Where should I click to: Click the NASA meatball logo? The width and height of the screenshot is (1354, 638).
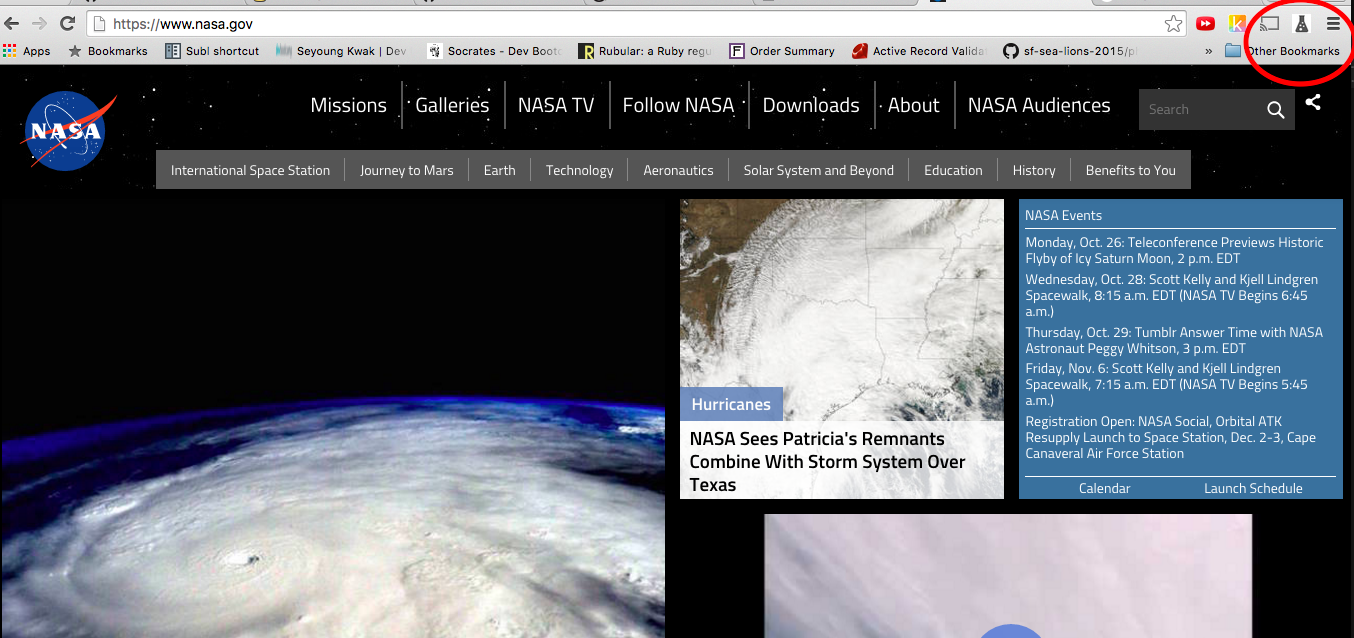pos(67,131)
